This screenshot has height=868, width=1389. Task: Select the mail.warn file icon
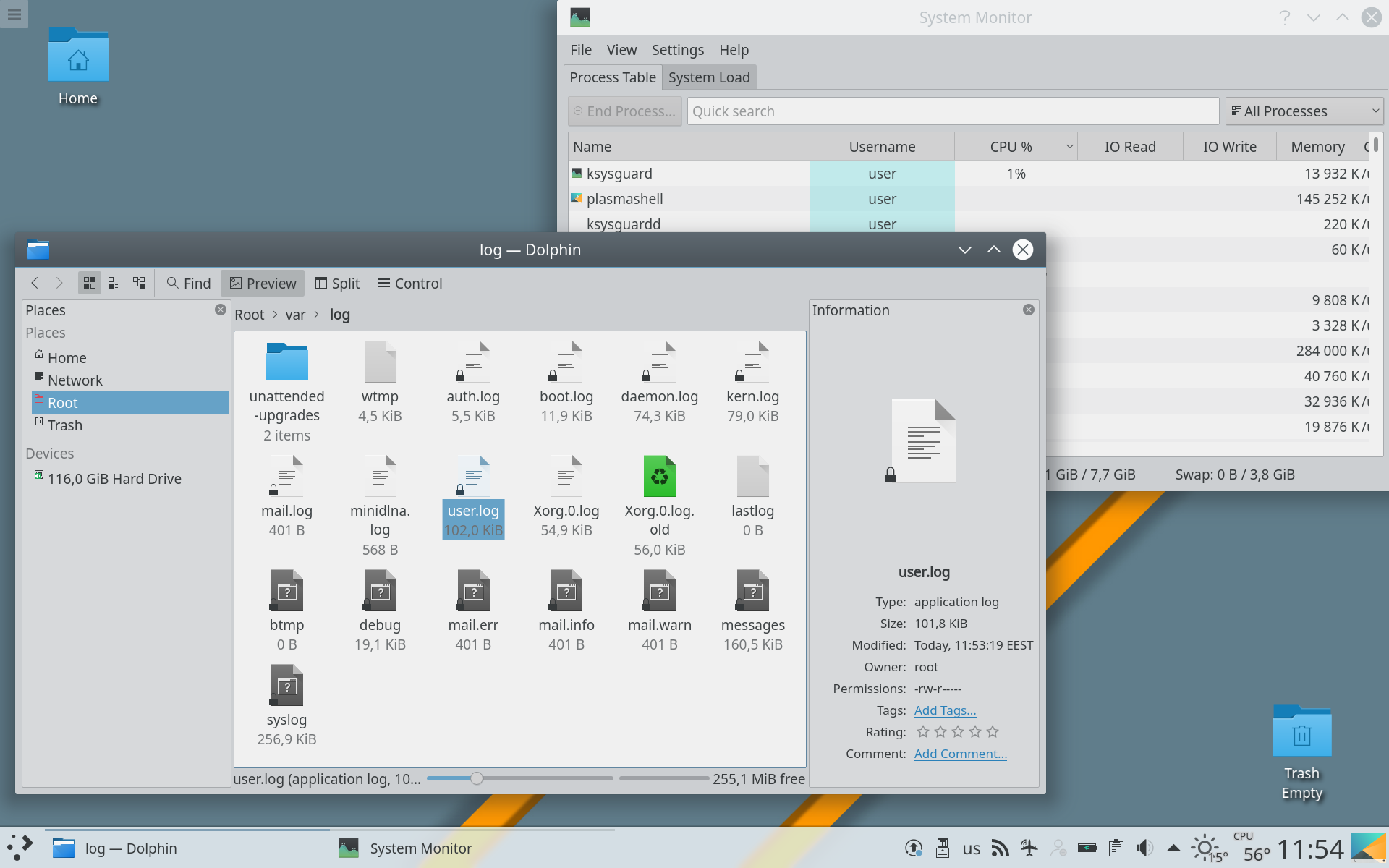(659, 590)
